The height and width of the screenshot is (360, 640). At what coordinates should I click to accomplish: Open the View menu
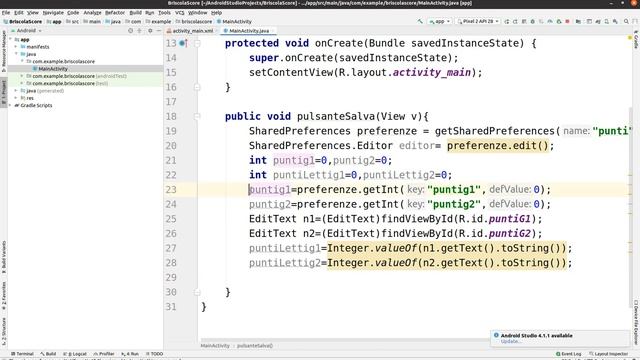33,13
